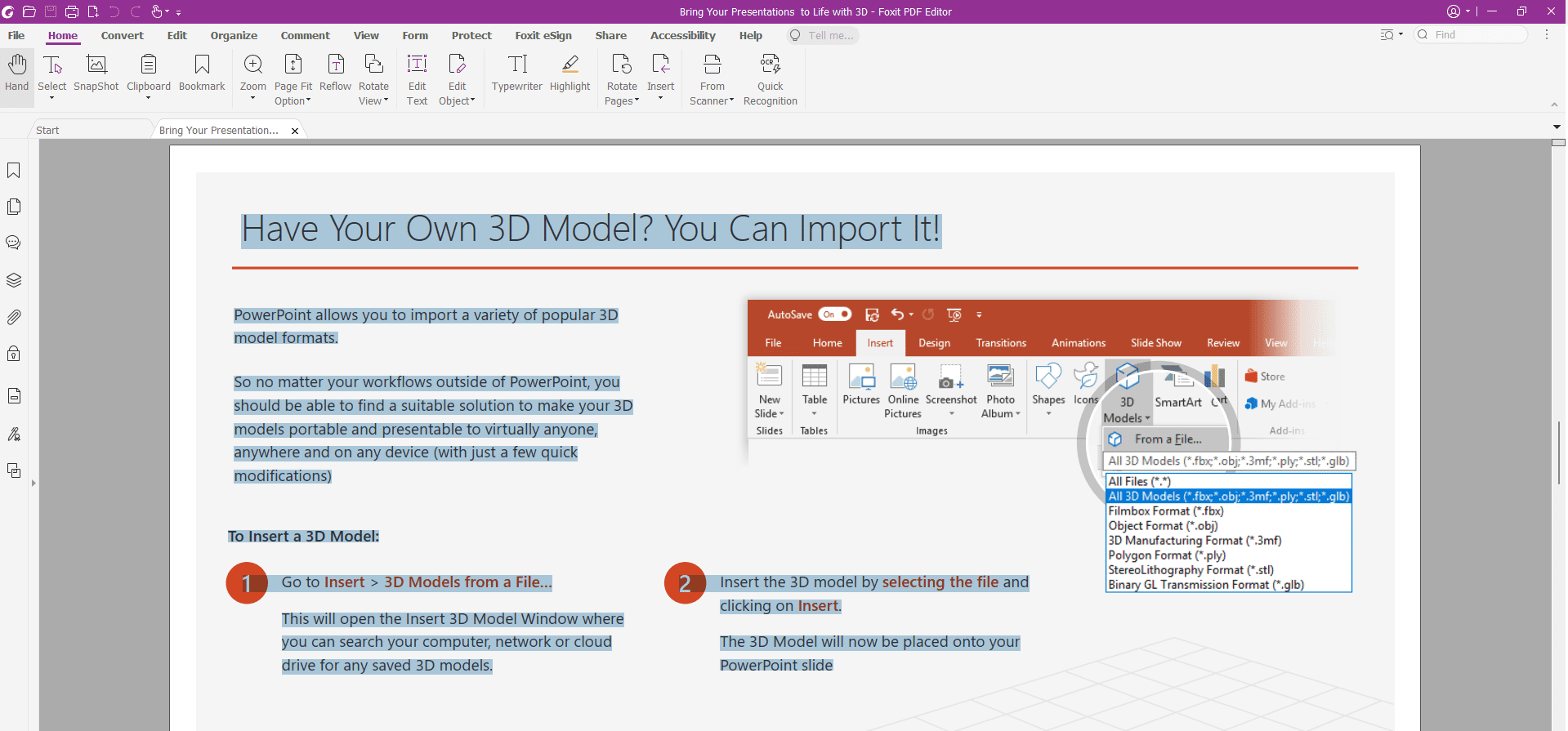Screen dimensions: 1568x731
Task: Switch to the Foxit eSign tab
Action: tap(543, 35)
